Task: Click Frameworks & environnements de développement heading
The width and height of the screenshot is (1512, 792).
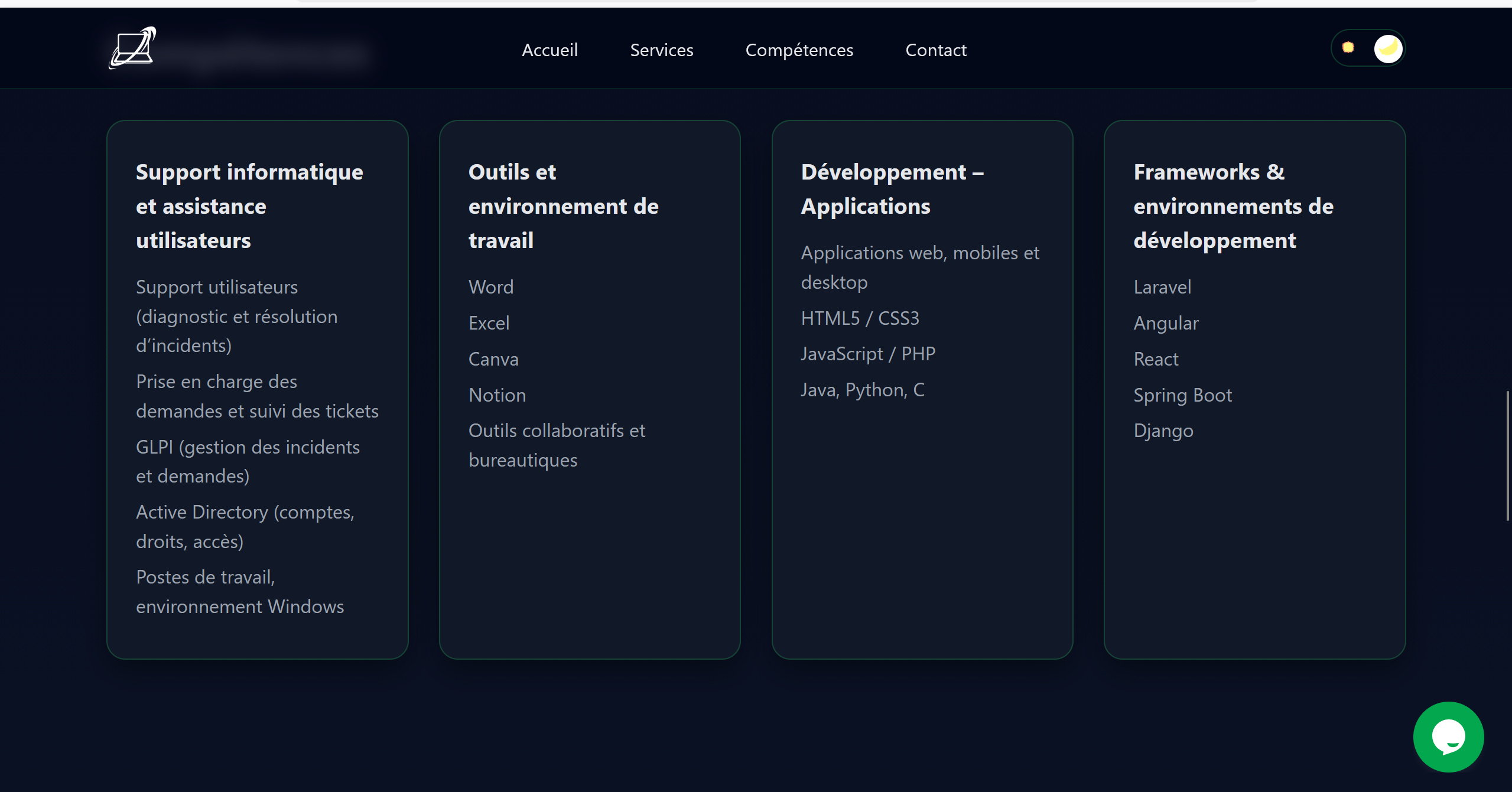Action: [1233, 206]
